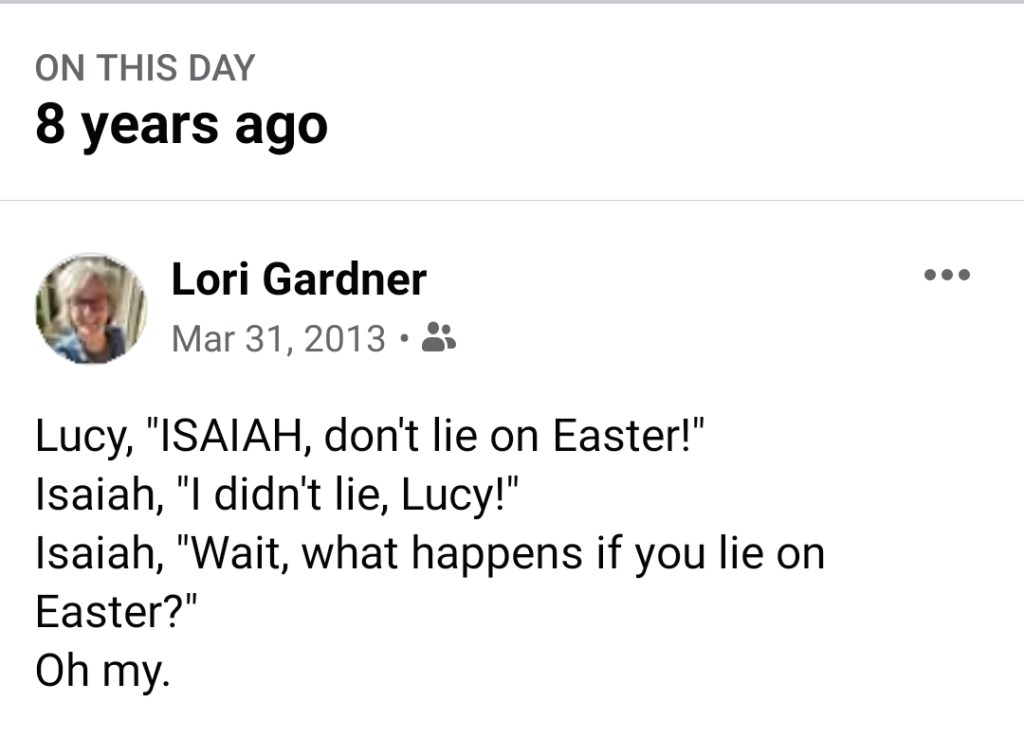Click the divider line below "8 years ago"
The image size is (1024, 755).
coord(512,200)
